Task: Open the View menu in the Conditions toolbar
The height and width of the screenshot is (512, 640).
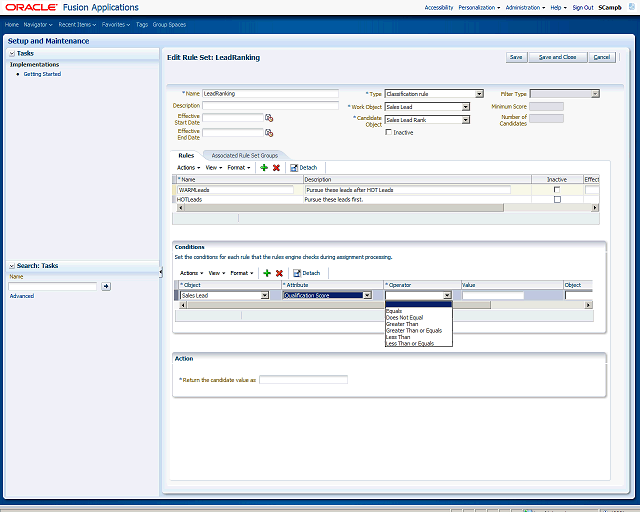Action: click(217, 273)
